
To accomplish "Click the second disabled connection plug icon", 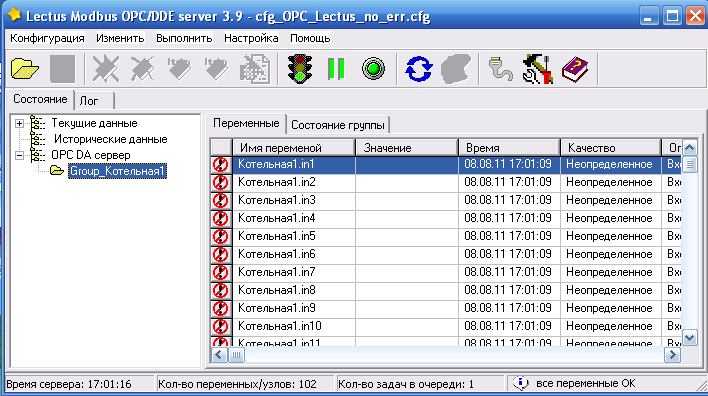I will click(142, 69).
